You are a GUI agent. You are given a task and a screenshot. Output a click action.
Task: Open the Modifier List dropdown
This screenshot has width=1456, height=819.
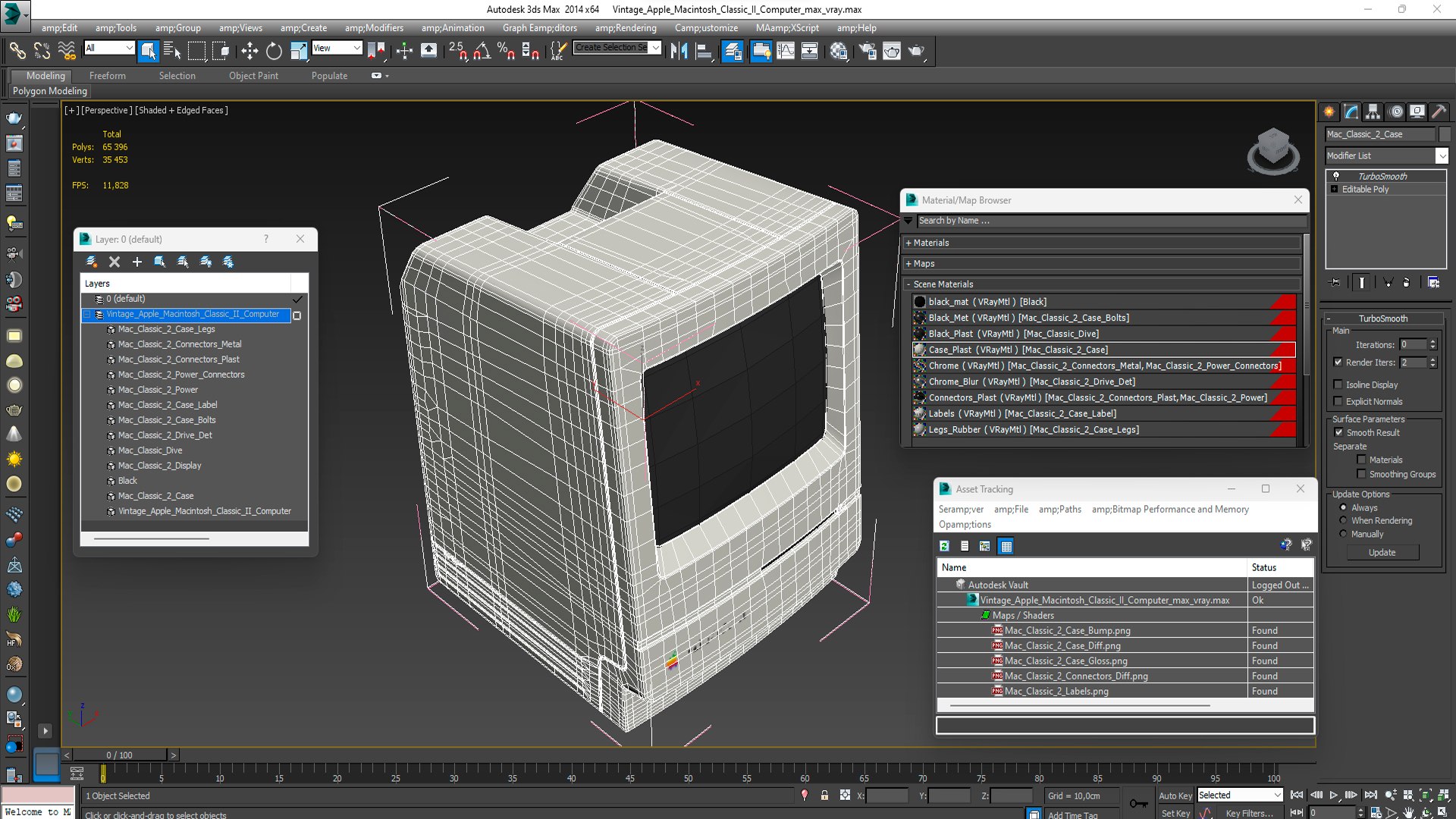click(1442, 155)
